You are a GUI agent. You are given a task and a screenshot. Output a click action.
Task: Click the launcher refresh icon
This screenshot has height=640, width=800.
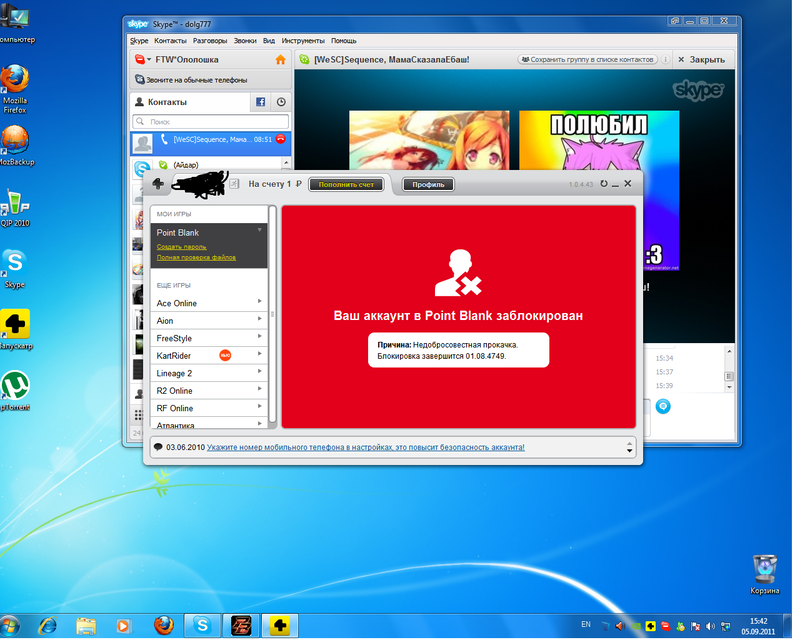click(x=604, y=184)
